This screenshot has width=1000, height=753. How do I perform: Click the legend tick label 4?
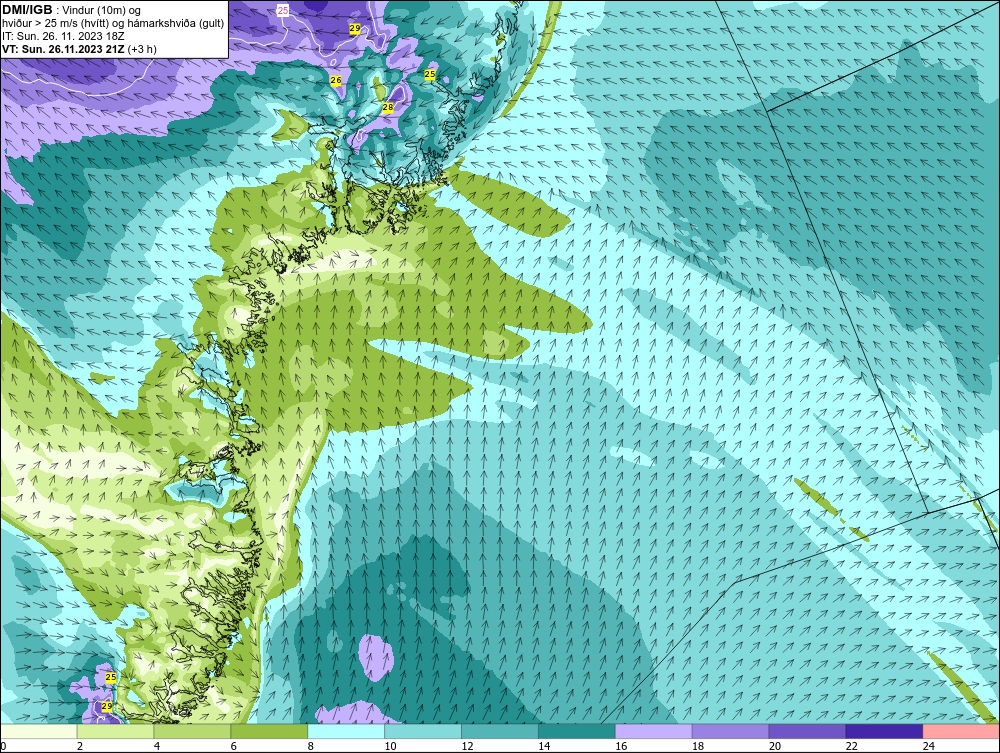[x=157, y=746]
